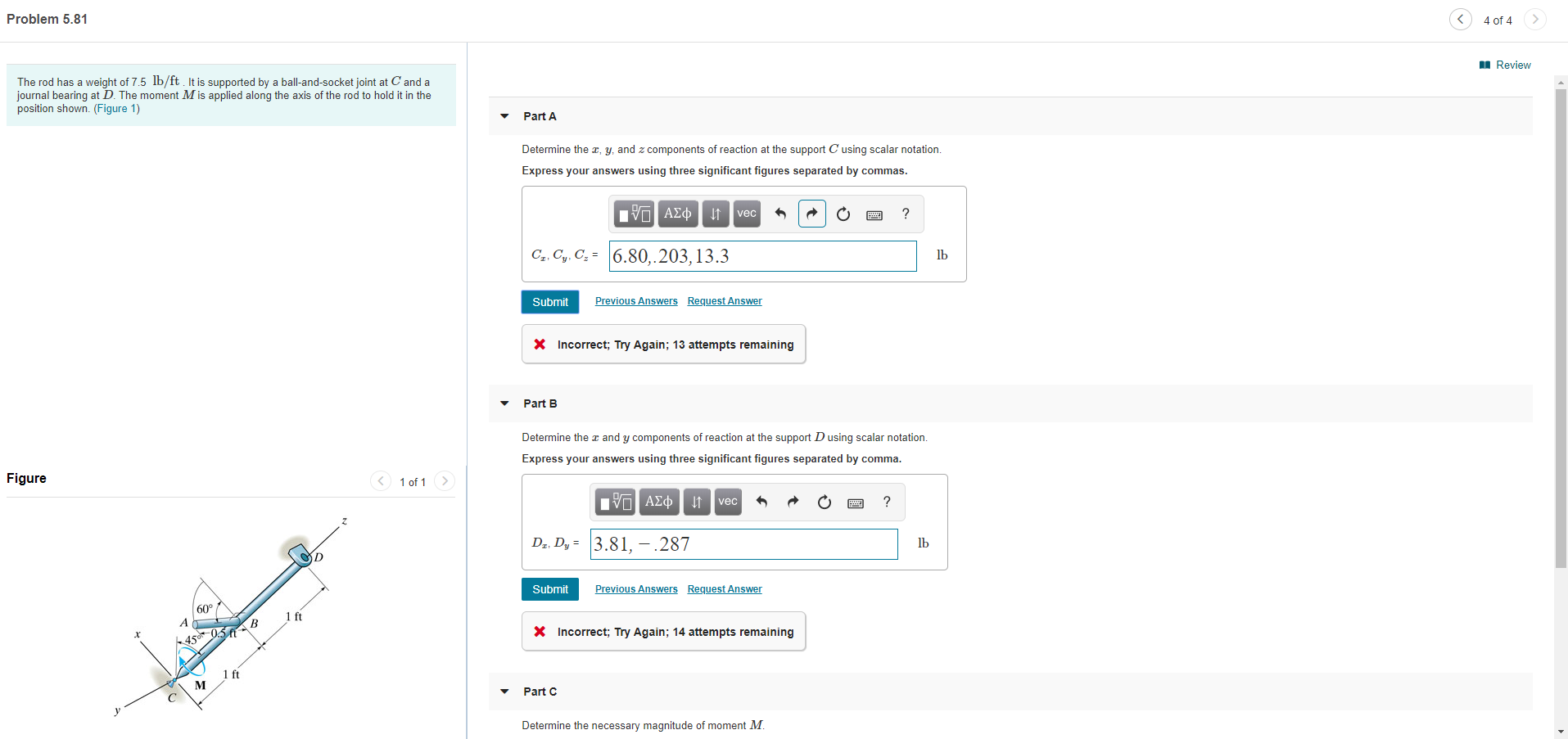Click scrollbar up arrow

click(x=1561, y=82)
